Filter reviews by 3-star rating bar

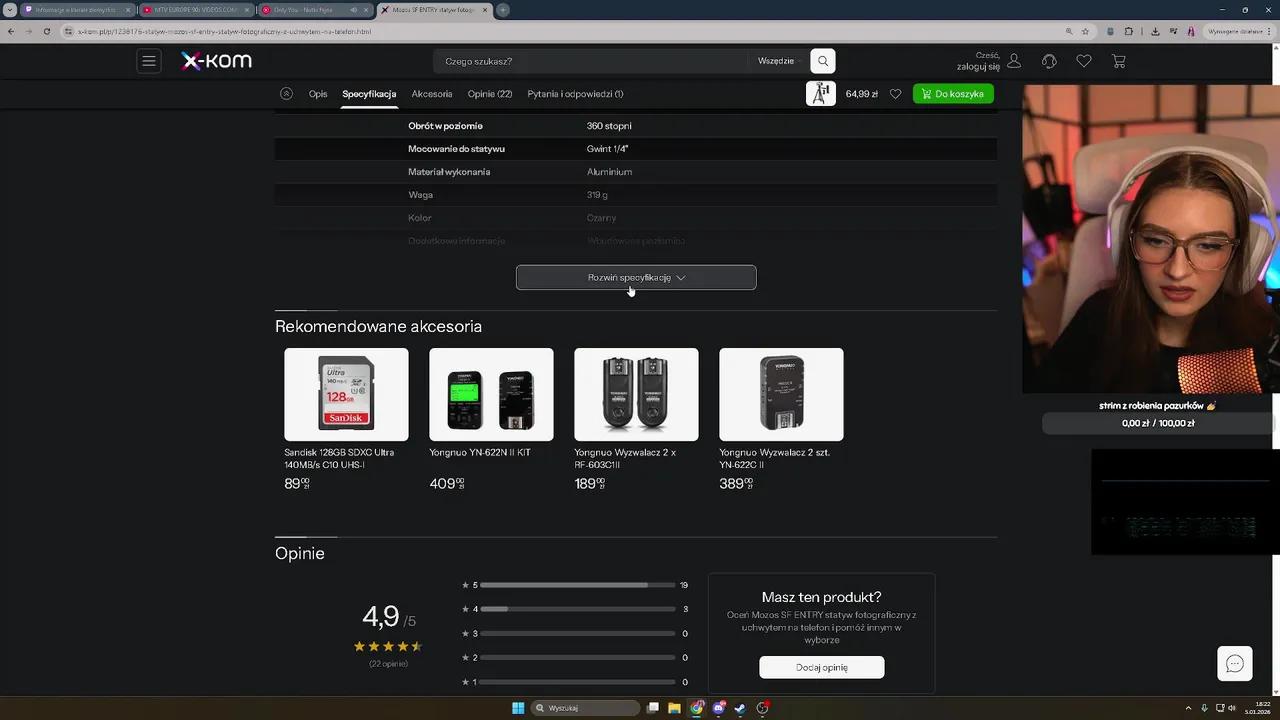[577, 633]
